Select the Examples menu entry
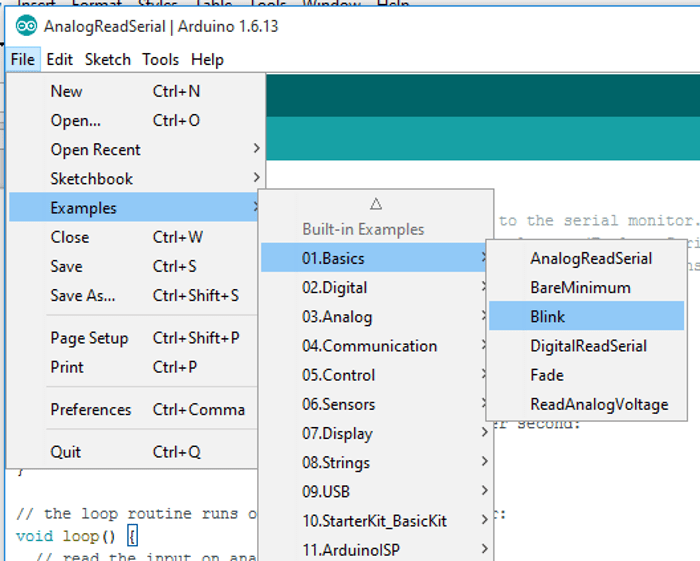This screenshot has width=700, height=561. pyautogui.click(x=133, y=208)
